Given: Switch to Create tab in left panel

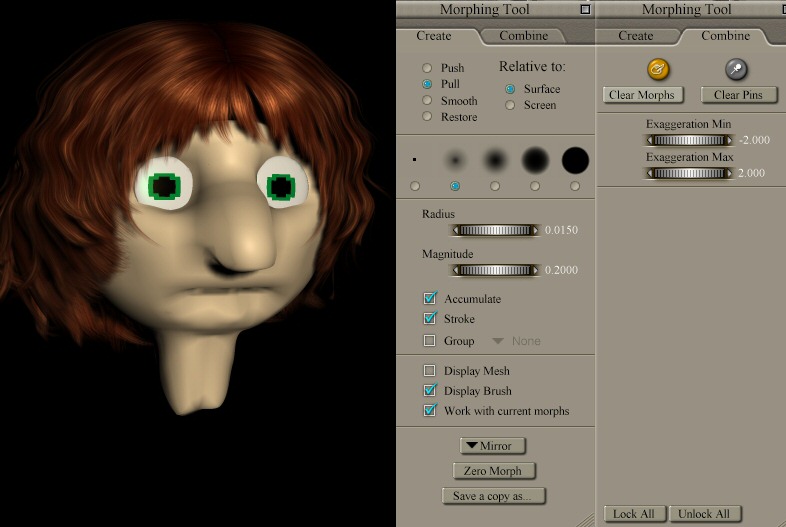Looking at the screenshot, I should 434,36.
